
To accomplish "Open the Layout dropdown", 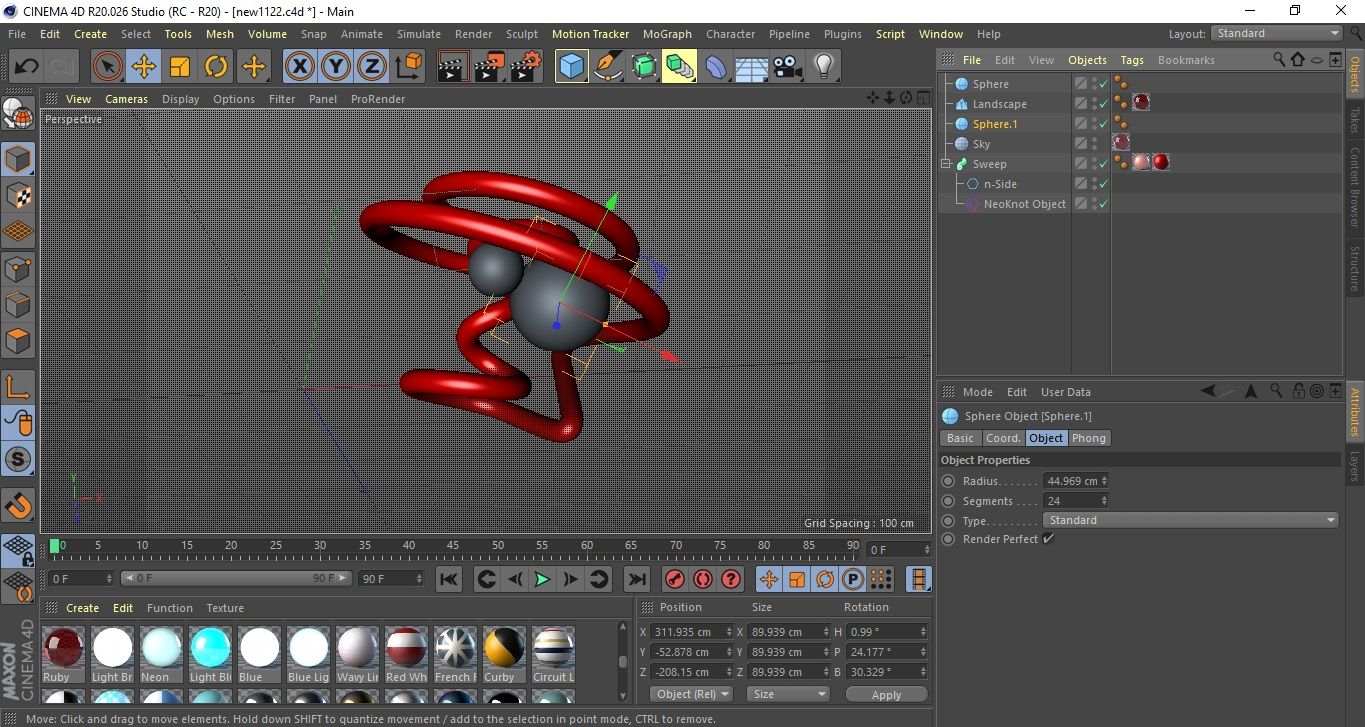I will (x=1277, y=33).
